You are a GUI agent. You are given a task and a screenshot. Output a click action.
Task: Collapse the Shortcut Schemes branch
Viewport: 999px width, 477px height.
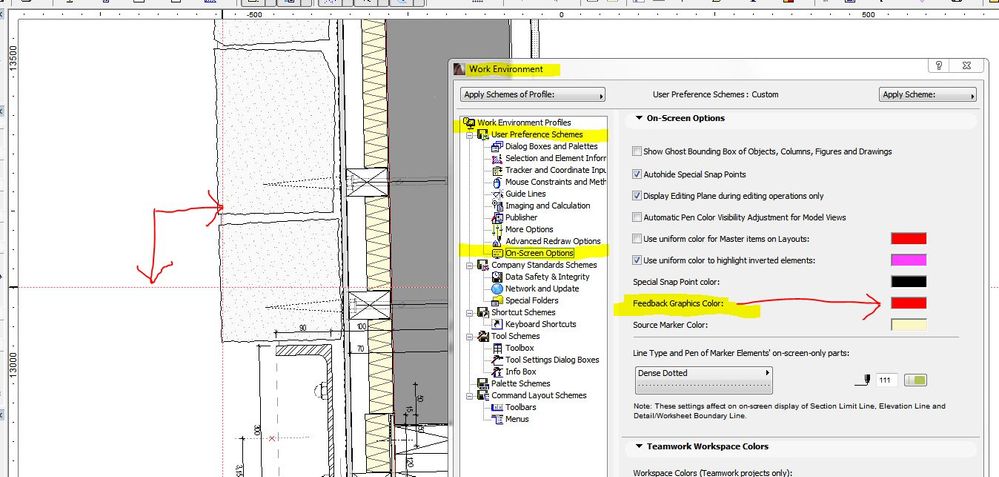(470, 313)
